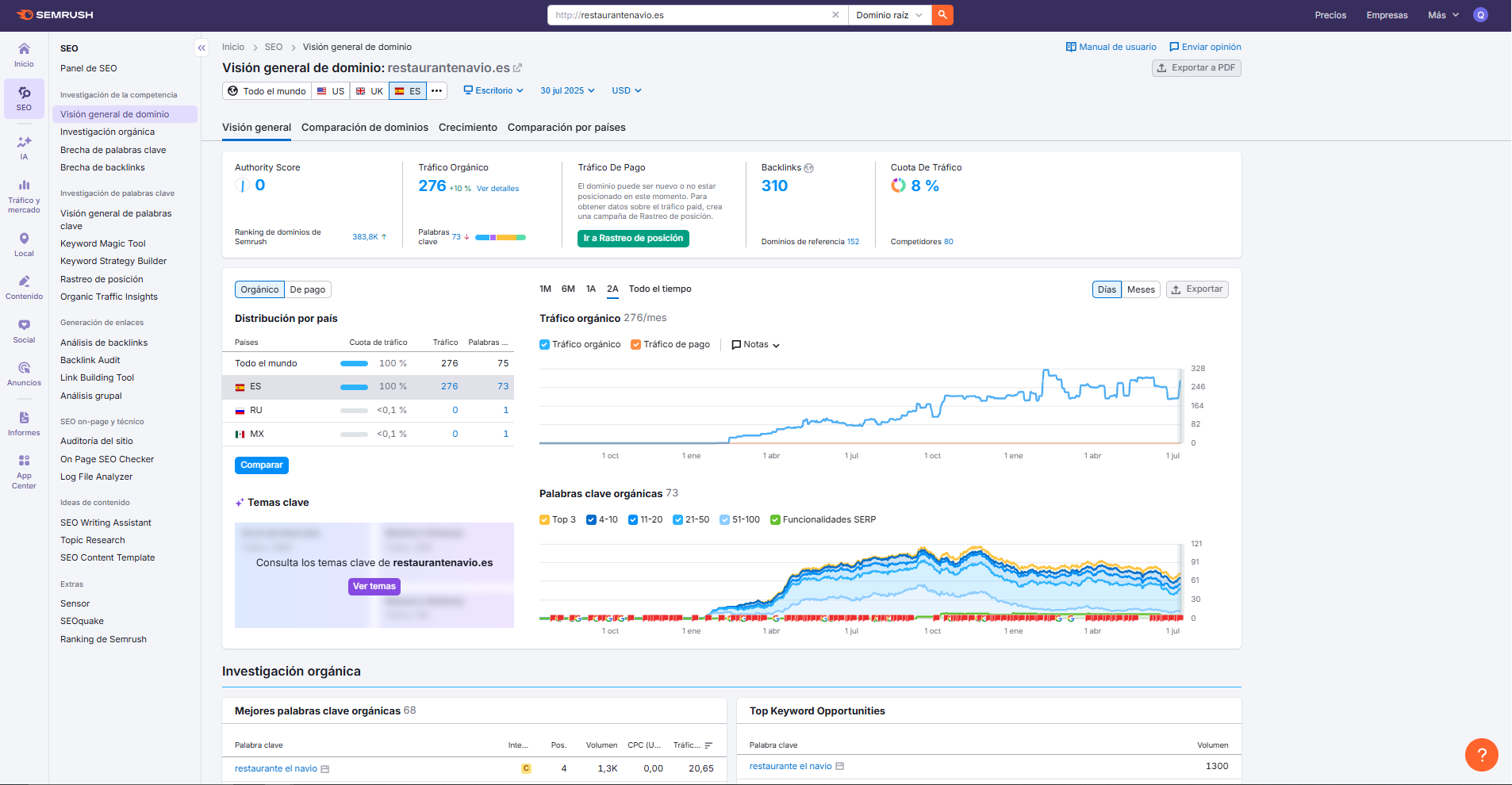Open the App Center sidebar icon
The width and height of the screenshot is (1512, 785).
click(x=24, y=472)
